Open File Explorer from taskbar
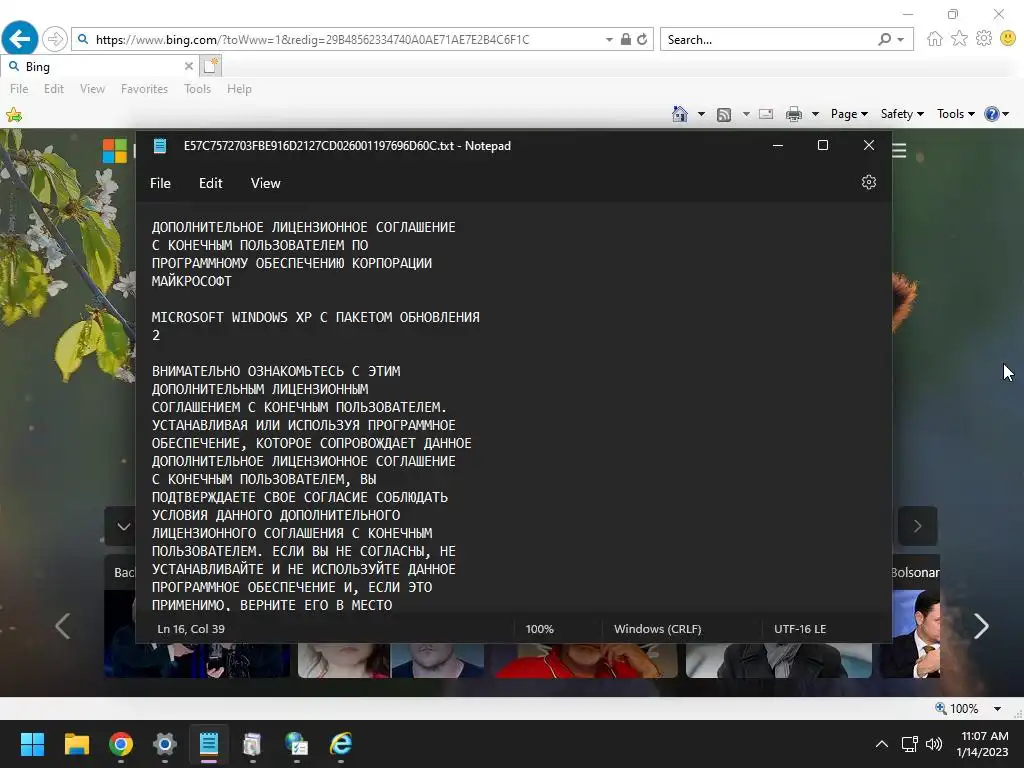Screen dimensions: 1024x768 76,744
